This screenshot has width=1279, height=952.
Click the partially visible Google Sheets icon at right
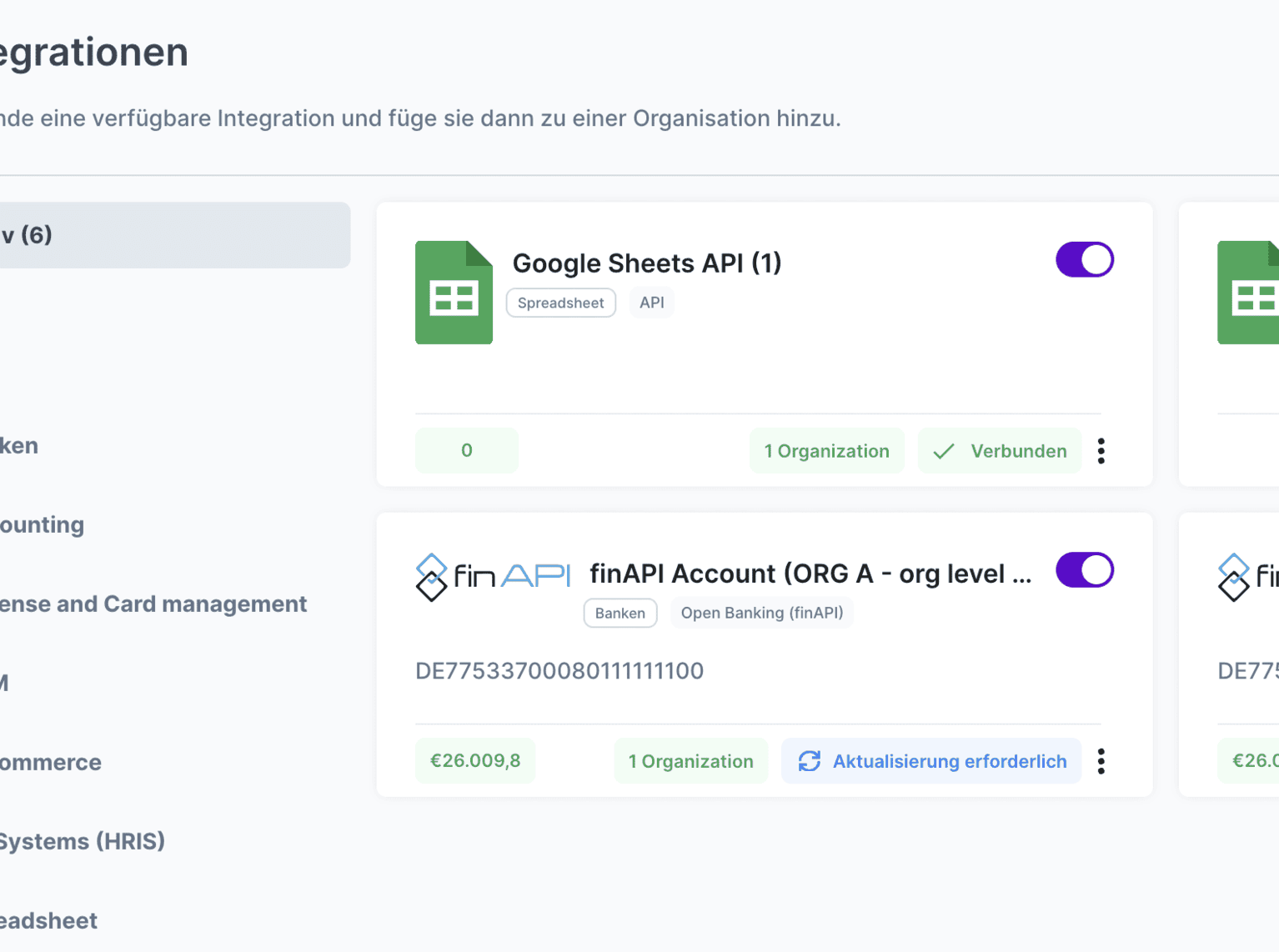1248,293
